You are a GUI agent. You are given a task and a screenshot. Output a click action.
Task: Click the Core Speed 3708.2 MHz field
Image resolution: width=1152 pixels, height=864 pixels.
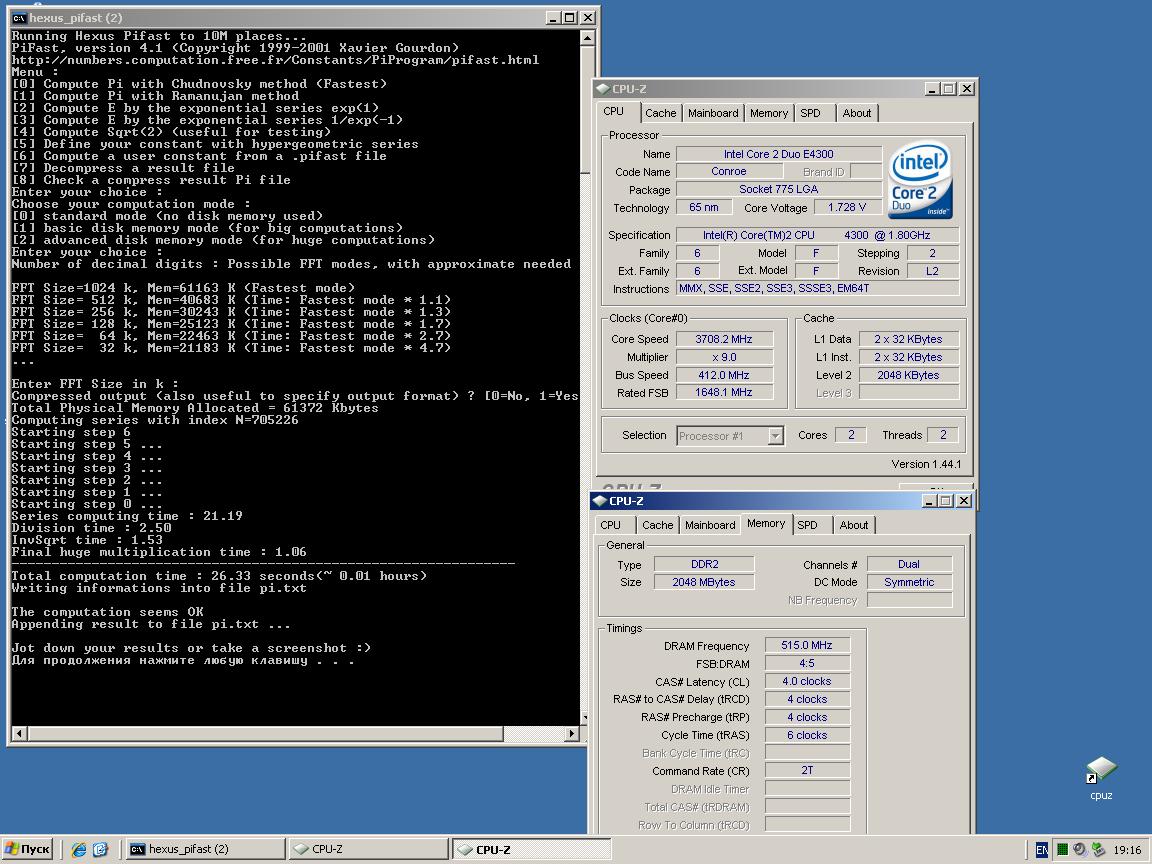[x=724, y=339]
